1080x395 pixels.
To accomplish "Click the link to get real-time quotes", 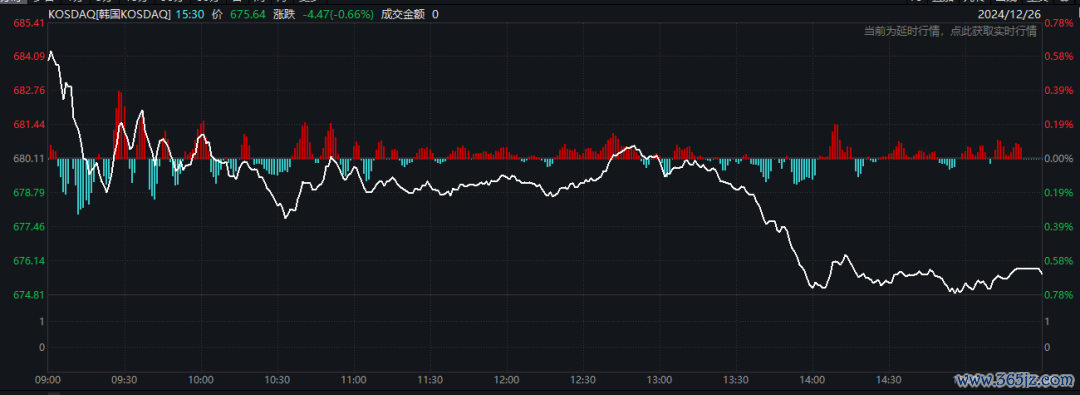I will (951, 31).
